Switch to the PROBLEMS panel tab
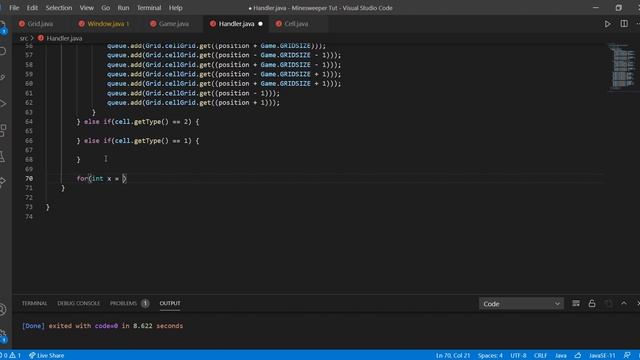Viewport: 640px width, 360px height. click(123, 303)
